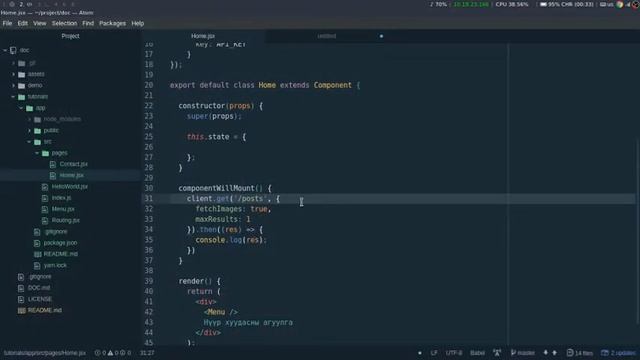
Task: Open linter errors count in status bar
Action: pos(100,353)
